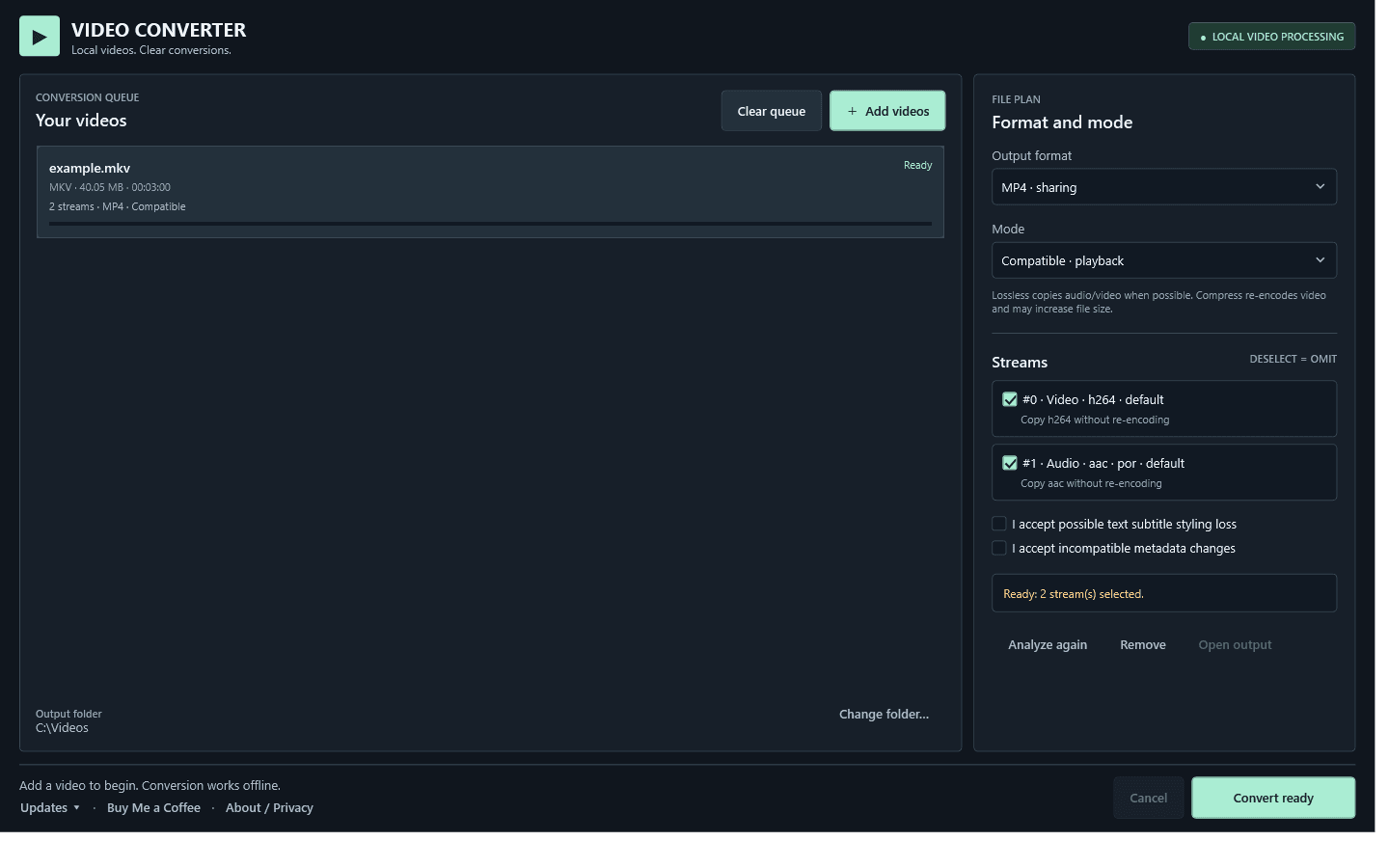1389x868 pixels.
Task: Click 'Copy h264 without re-encoding' text
Action: (1095, 420)
